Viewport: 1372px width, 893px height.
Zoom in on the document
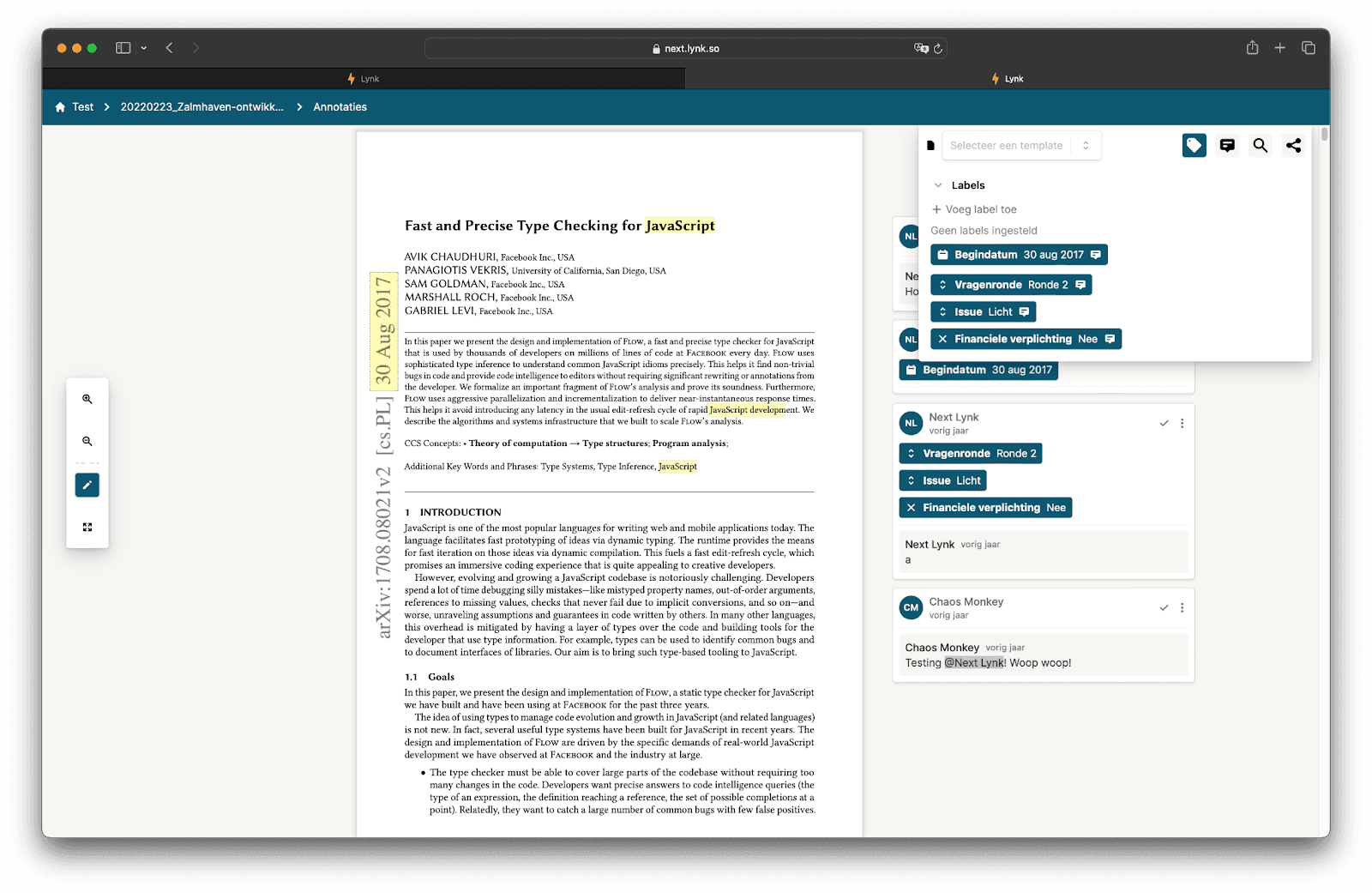[x=87, y=399]
